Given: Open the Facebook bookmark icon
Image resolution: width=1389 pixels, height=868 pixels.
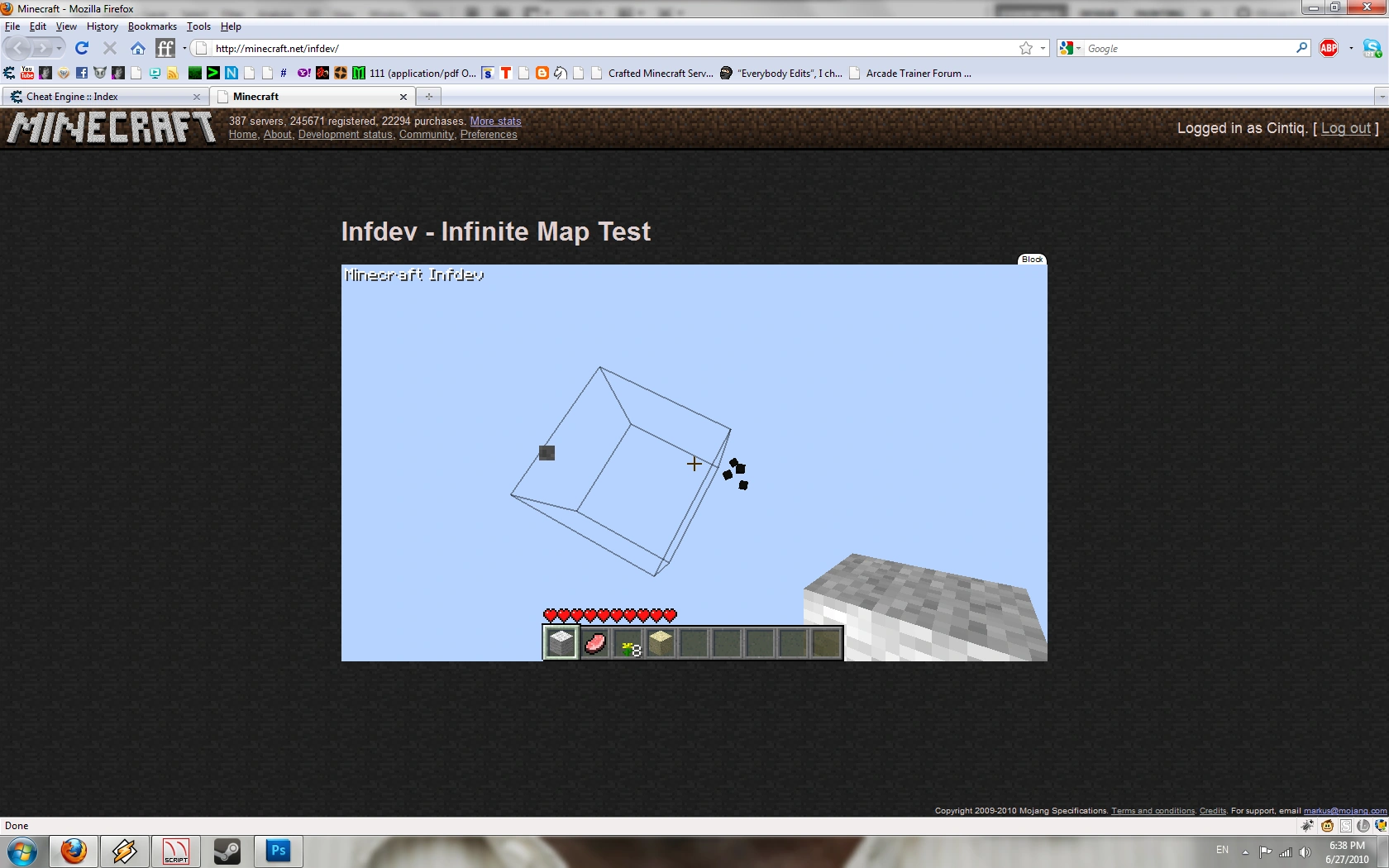Looking at the screenshot, I should 82,73.
